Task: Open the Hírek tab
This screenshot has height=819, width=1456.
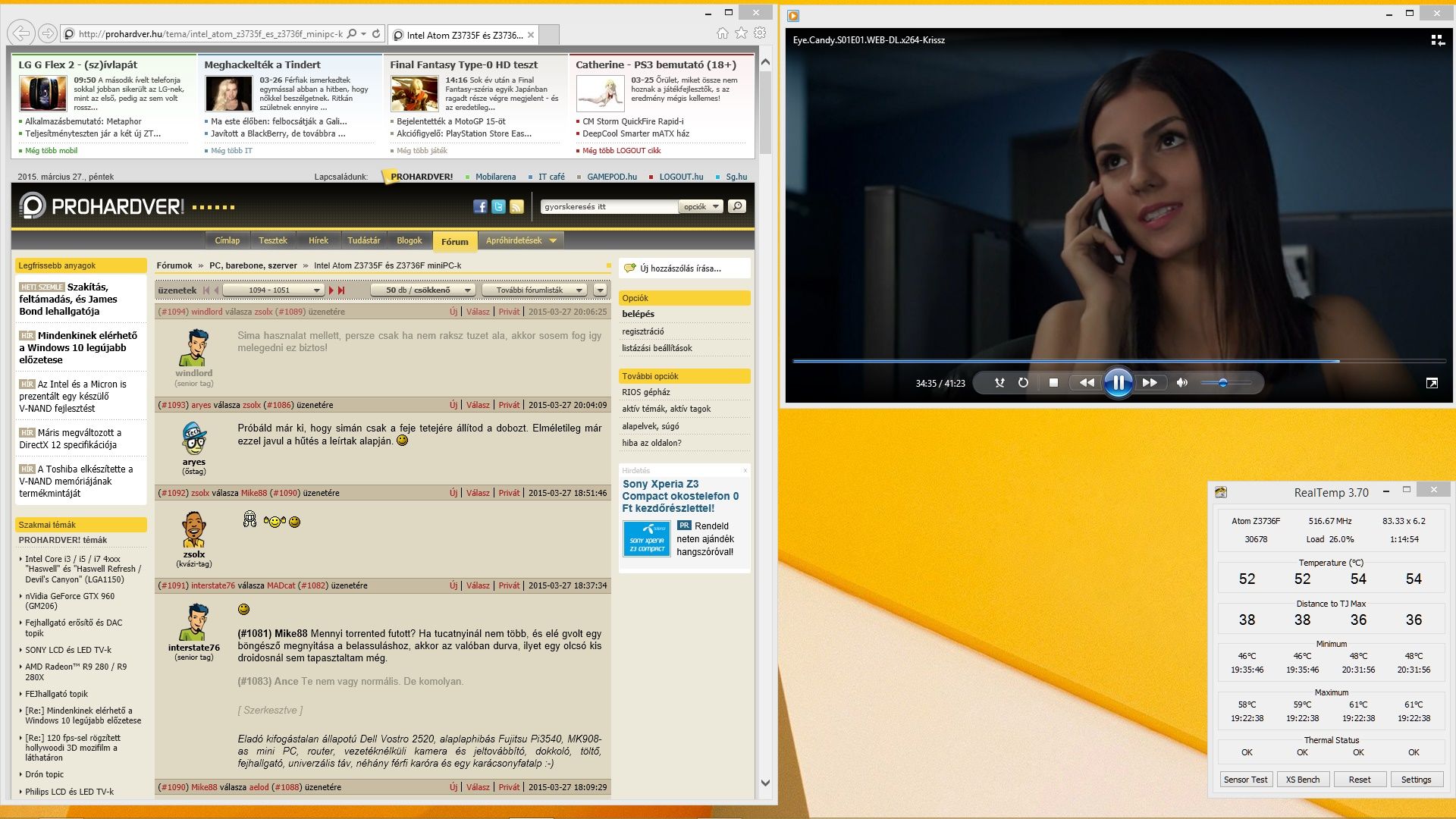Action: click(x=318, y=240)
